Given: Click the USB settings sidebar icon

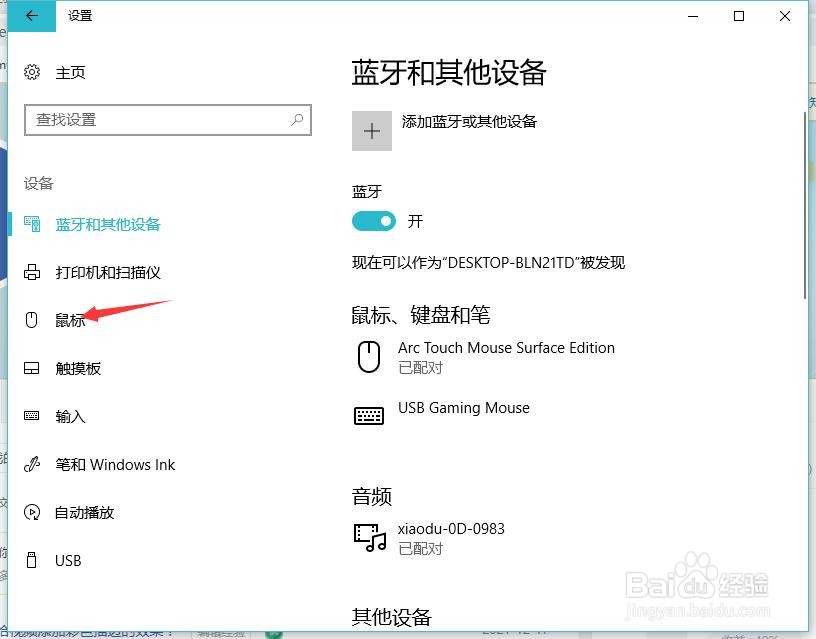Looking at the screenshot, I should (30, 560).
